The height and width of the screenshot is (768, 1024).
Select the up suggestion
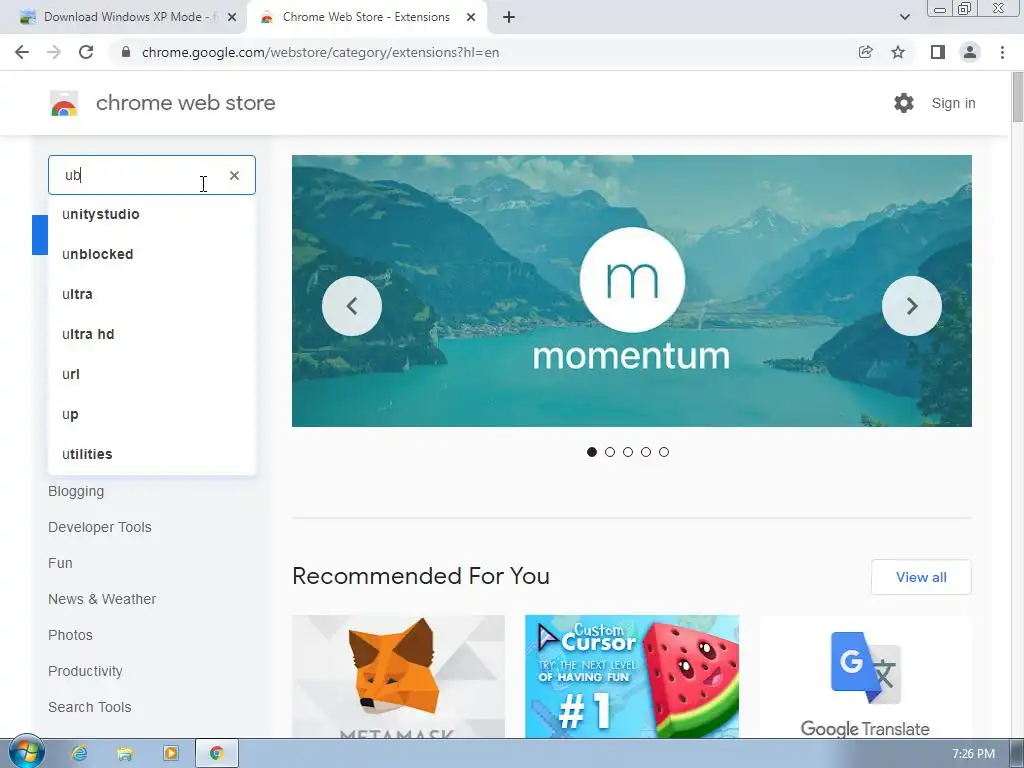click(152, 414)
